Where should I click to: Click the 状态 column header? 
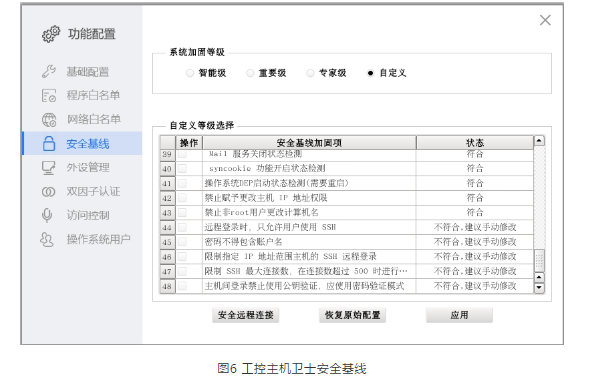pos(475,143)
